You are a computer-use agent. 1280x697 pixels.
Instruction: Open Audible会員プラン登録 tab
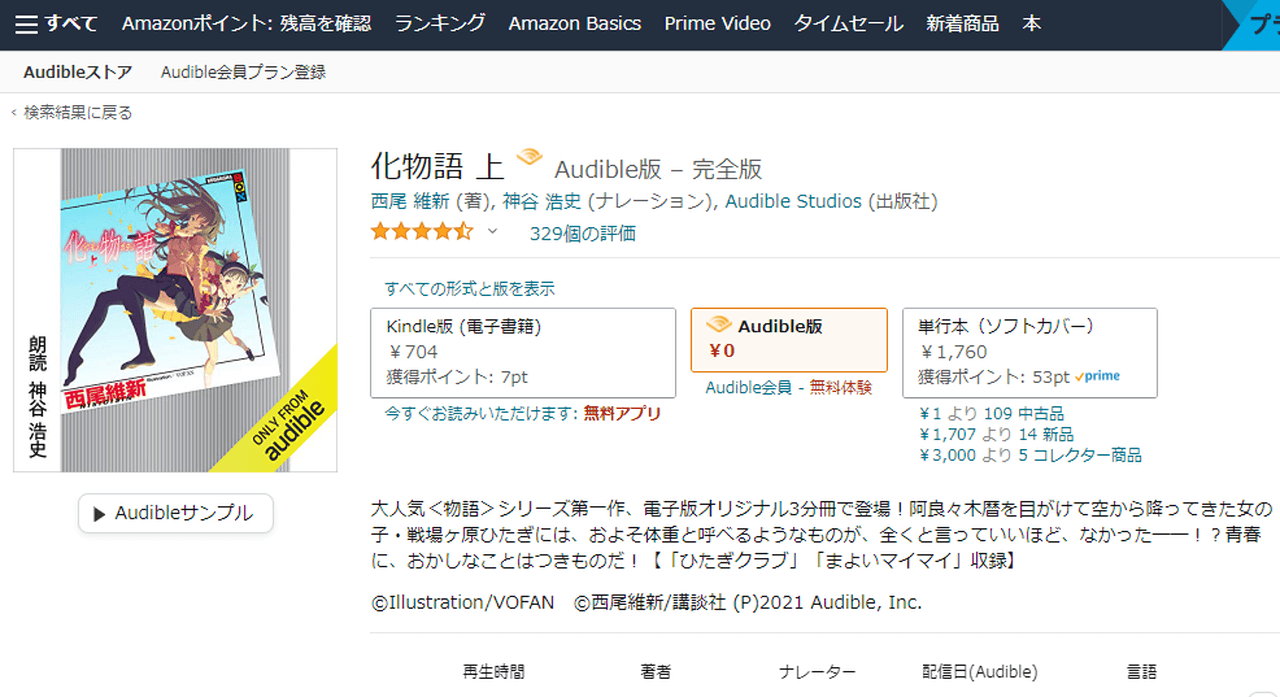click(243, 72)
